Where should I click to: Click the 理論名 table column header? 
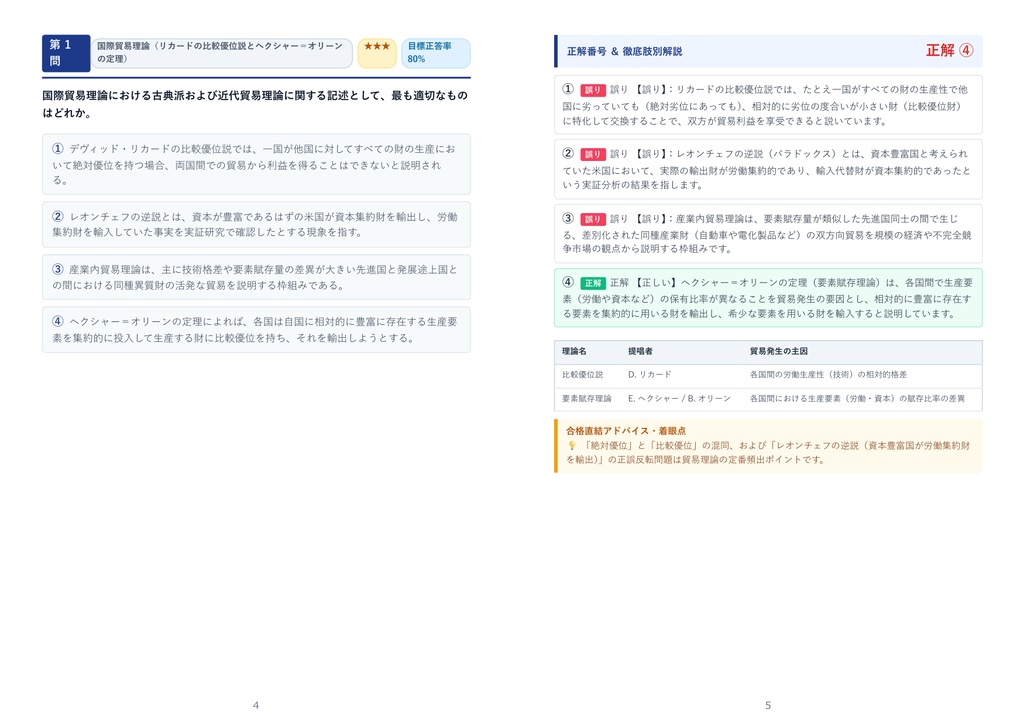[575, 351]
